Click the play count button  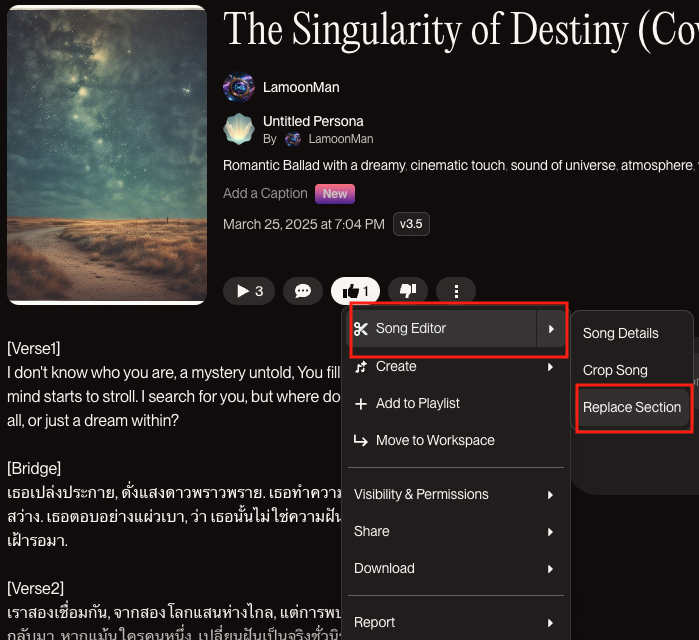(249, 291)
